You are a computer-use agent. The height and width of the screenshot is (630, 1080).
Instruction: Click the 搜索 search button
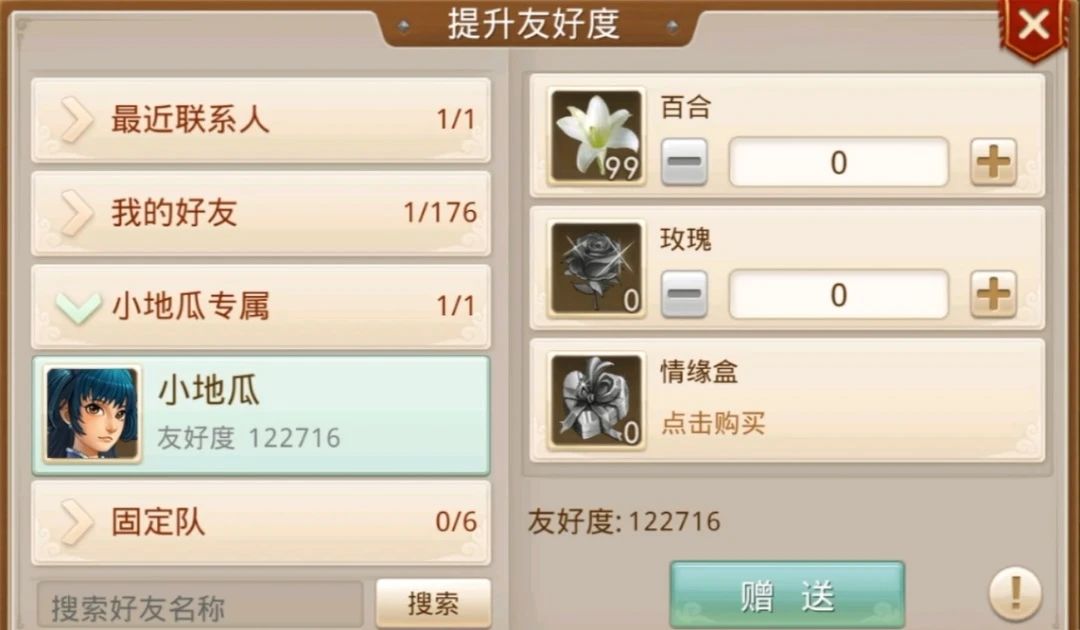[433, 603]
